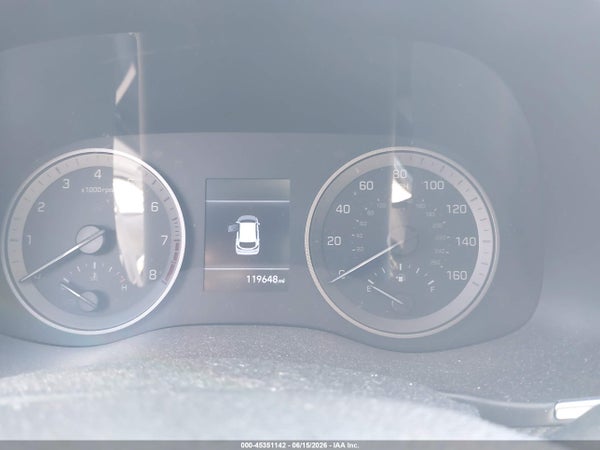Tap the blank top bar of the center display
The height and width of the screenshot is (450, 600).
tap(248, 190)
